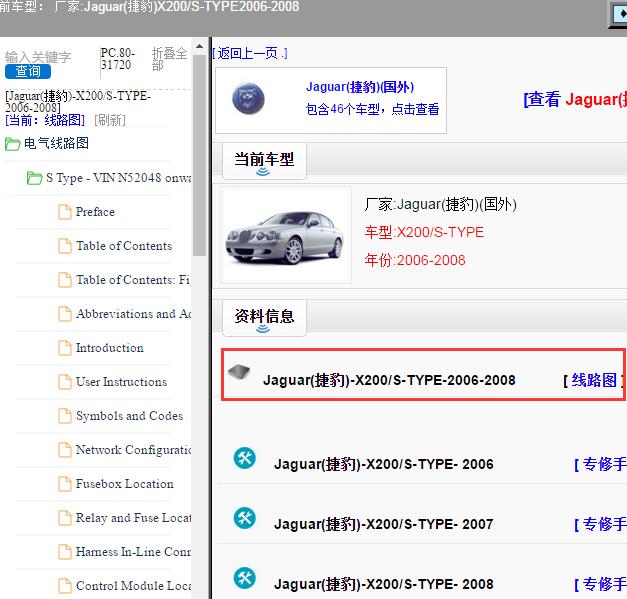This screenshot has height=599, width=627.
Task: Open Control Module Loca... entry
Action: pos(133,586)
